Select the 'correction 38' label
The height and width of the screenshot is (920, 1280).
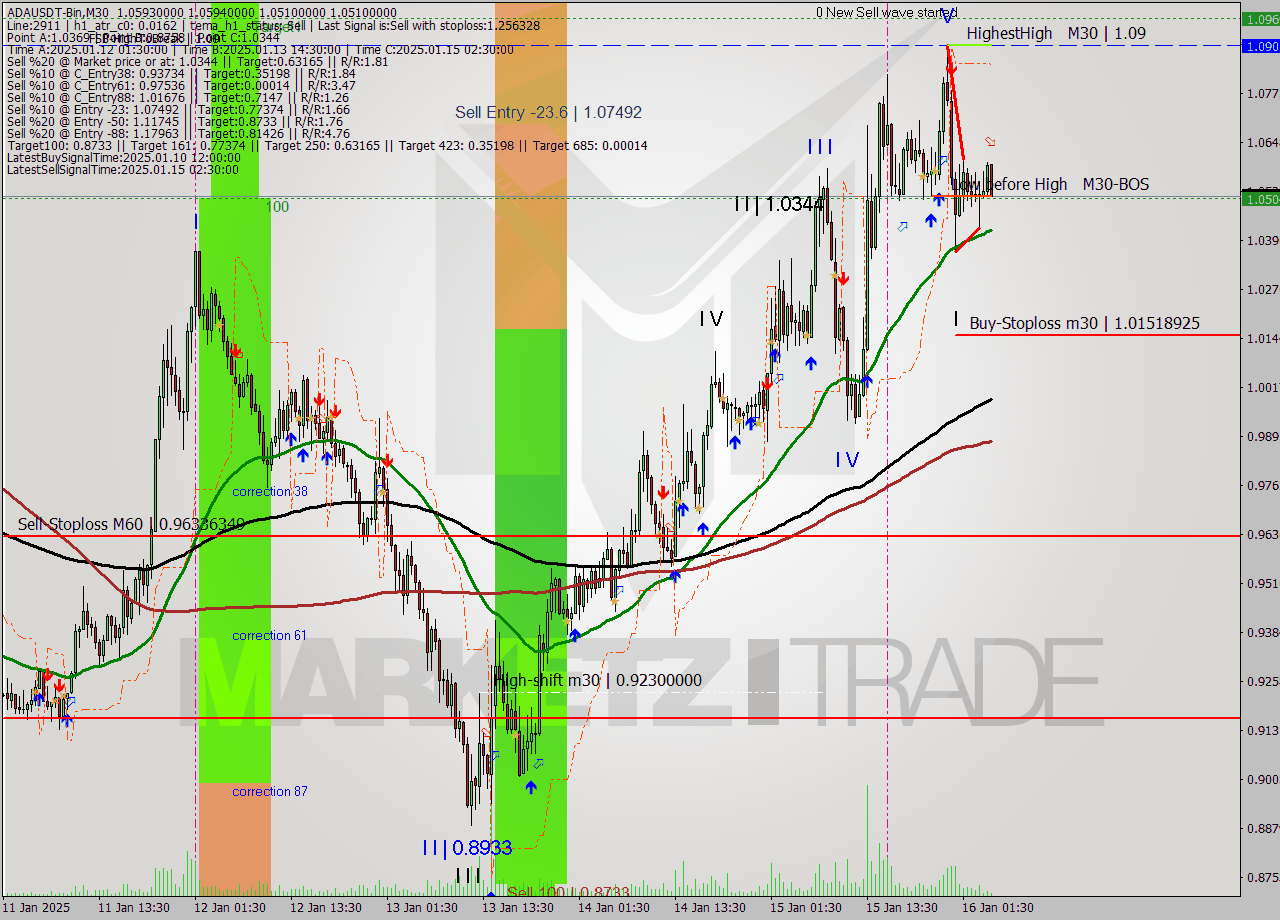[x=270, y=492]
